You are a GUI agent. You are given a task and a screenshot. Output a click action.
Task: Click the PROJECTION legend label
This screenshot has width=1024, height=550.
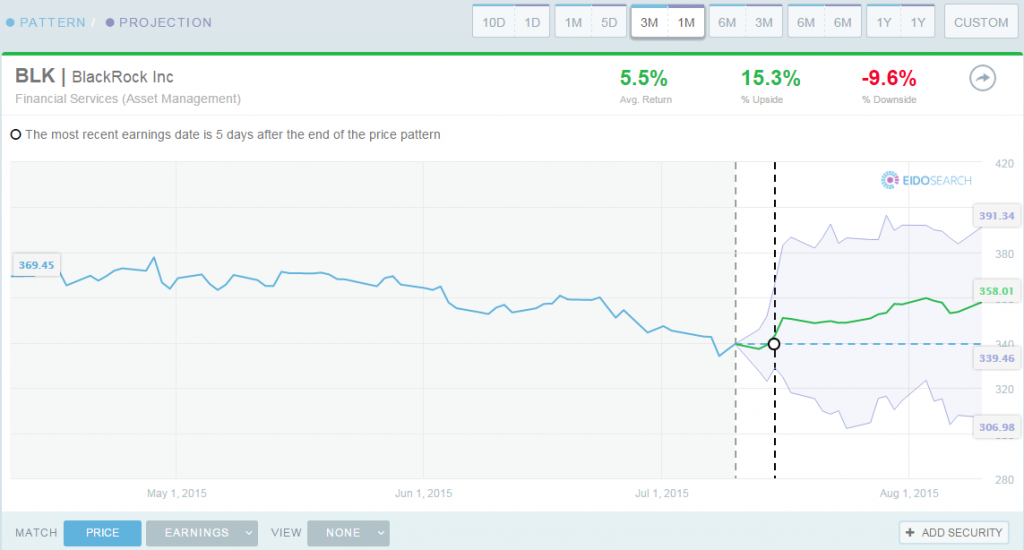point(165,22)
